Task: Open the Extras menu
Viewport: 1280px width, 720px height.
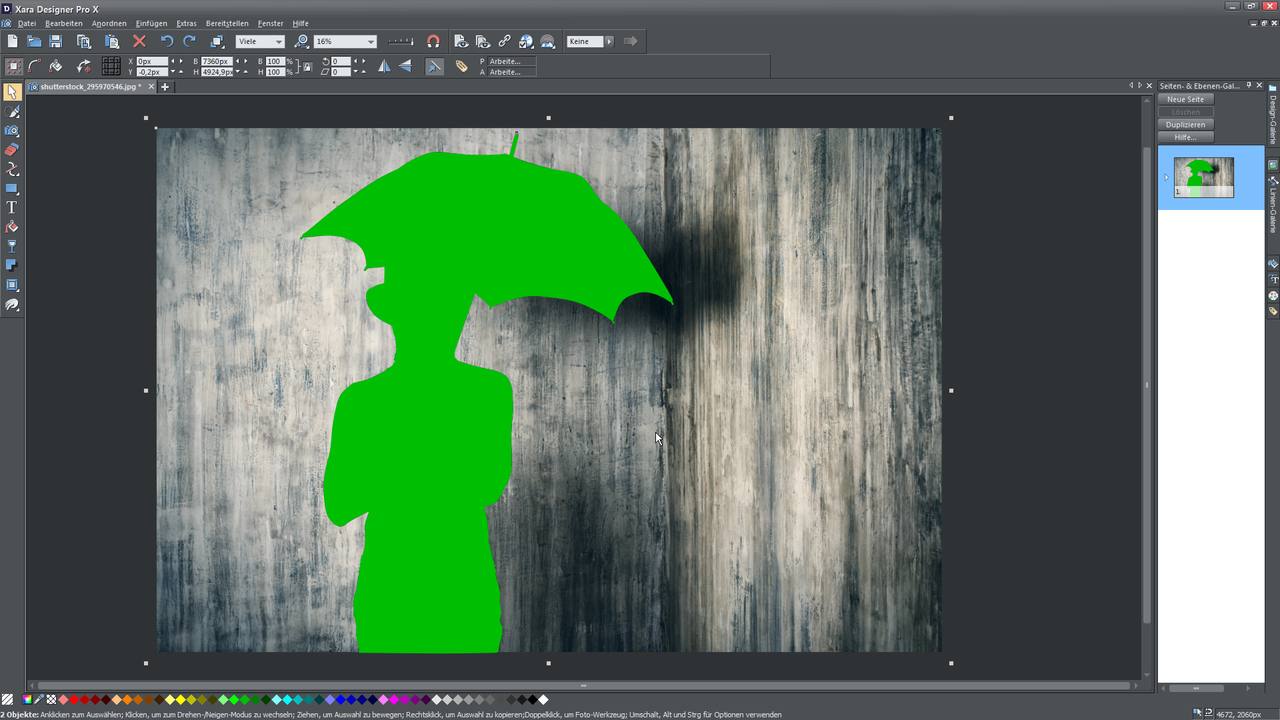Action: [186, 23]
